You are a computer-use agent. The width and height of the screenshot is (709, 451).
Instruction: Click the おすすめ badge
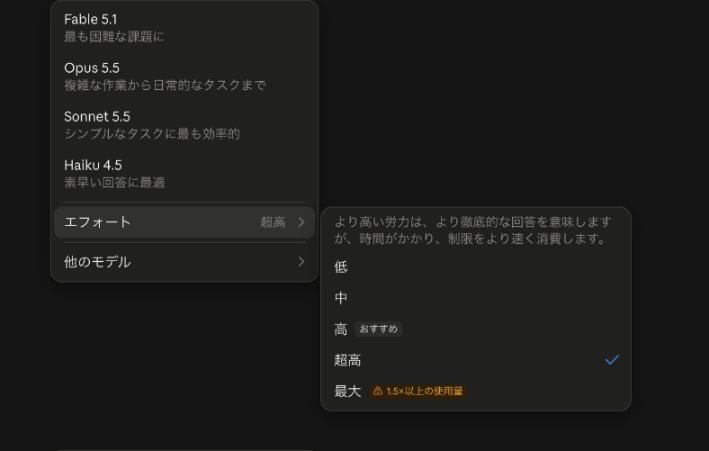click(378, 329)
